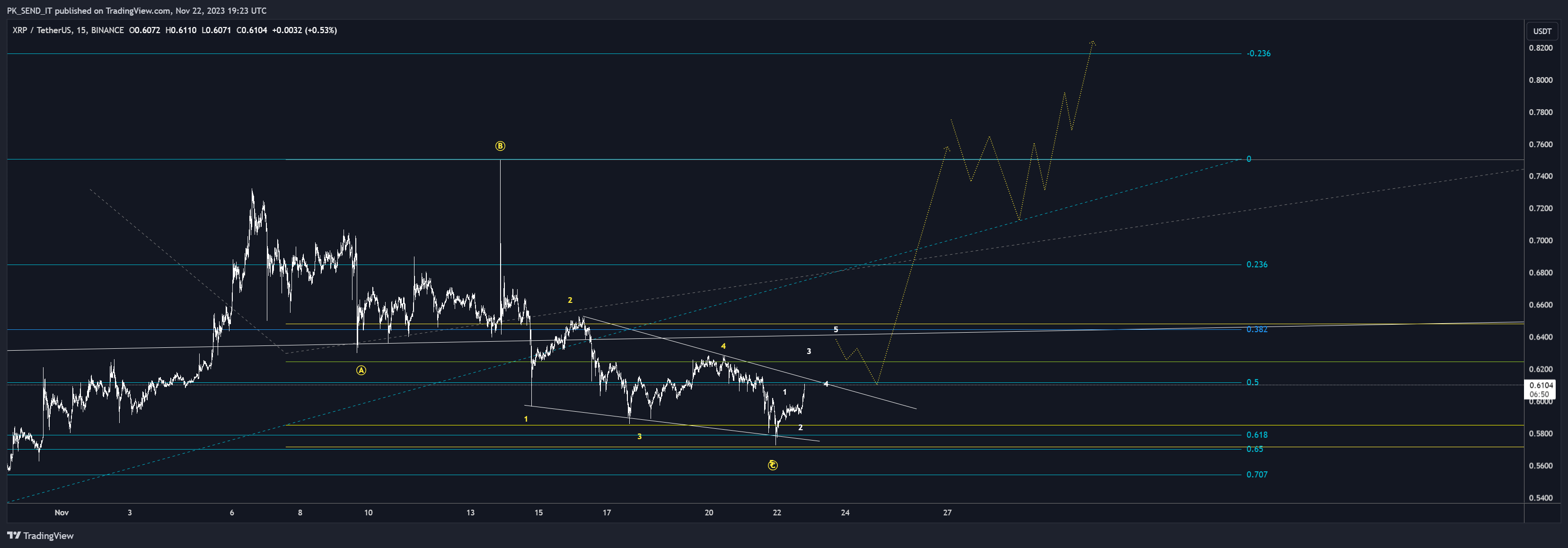Click date 22 on the time axis
Image resolution: width=1568 pixels, height=548 pixels.
click(x=777, y=513)
